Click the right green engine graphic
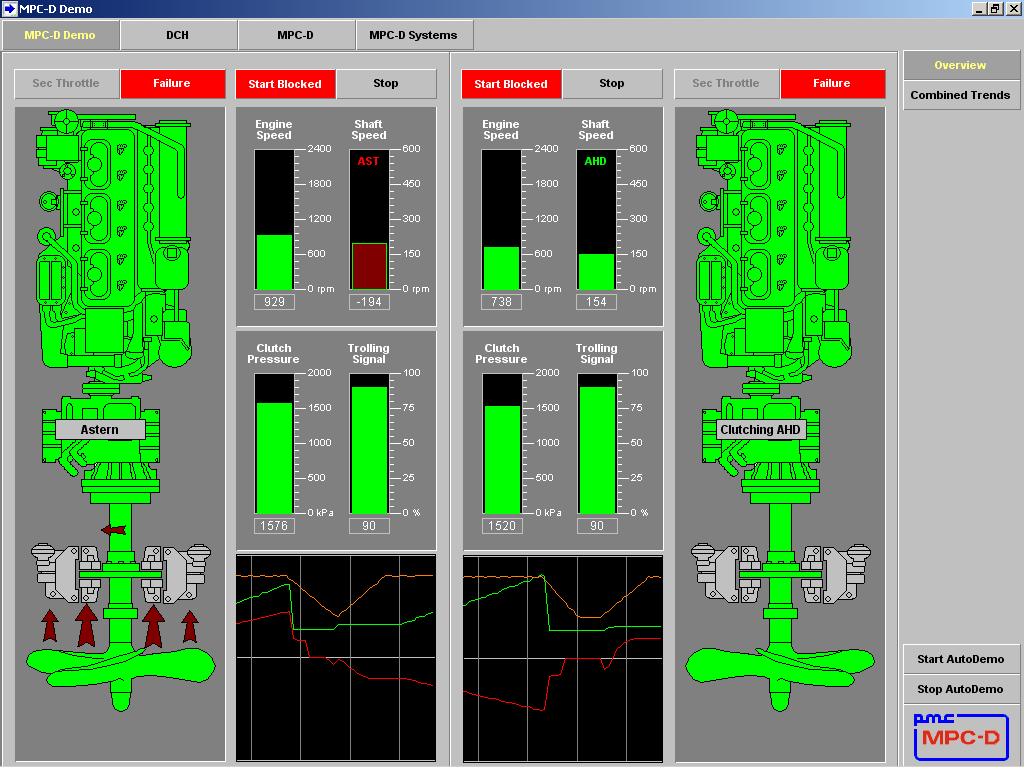1024x768 pixels. pos(775,245)
